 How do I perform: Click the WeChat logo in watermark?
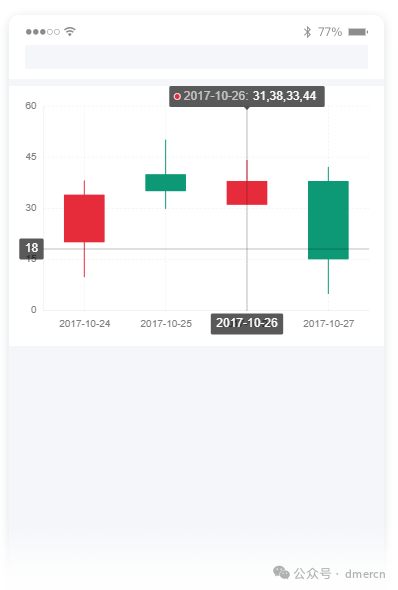[281, 572]
